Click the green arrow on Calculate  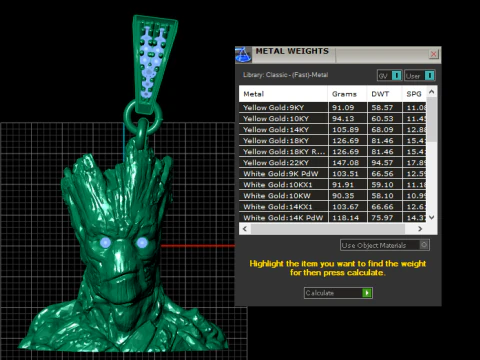coord(367,293)
